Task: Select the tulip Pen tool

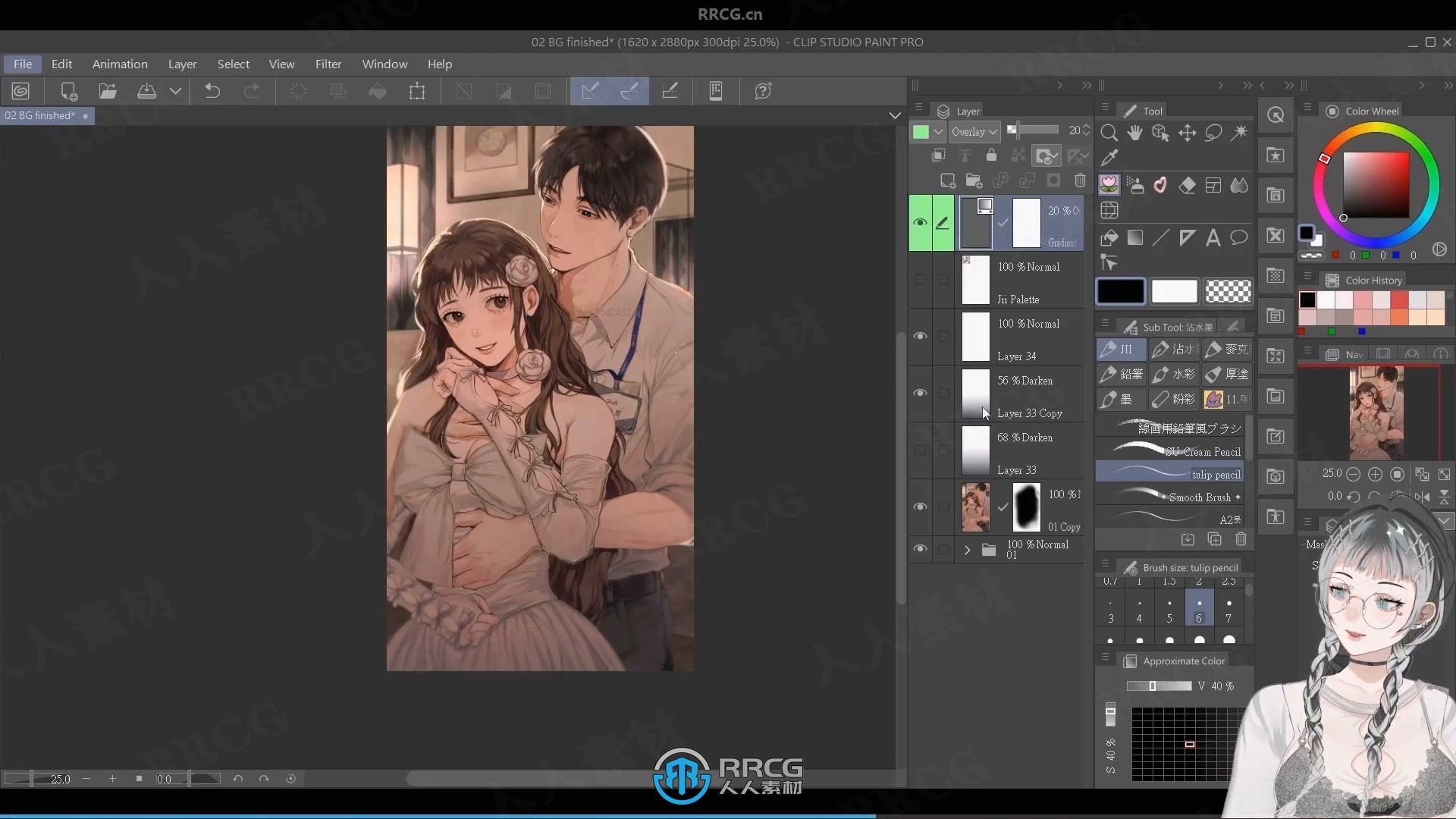Action: pyautogui.click(x=1109, y=185)
